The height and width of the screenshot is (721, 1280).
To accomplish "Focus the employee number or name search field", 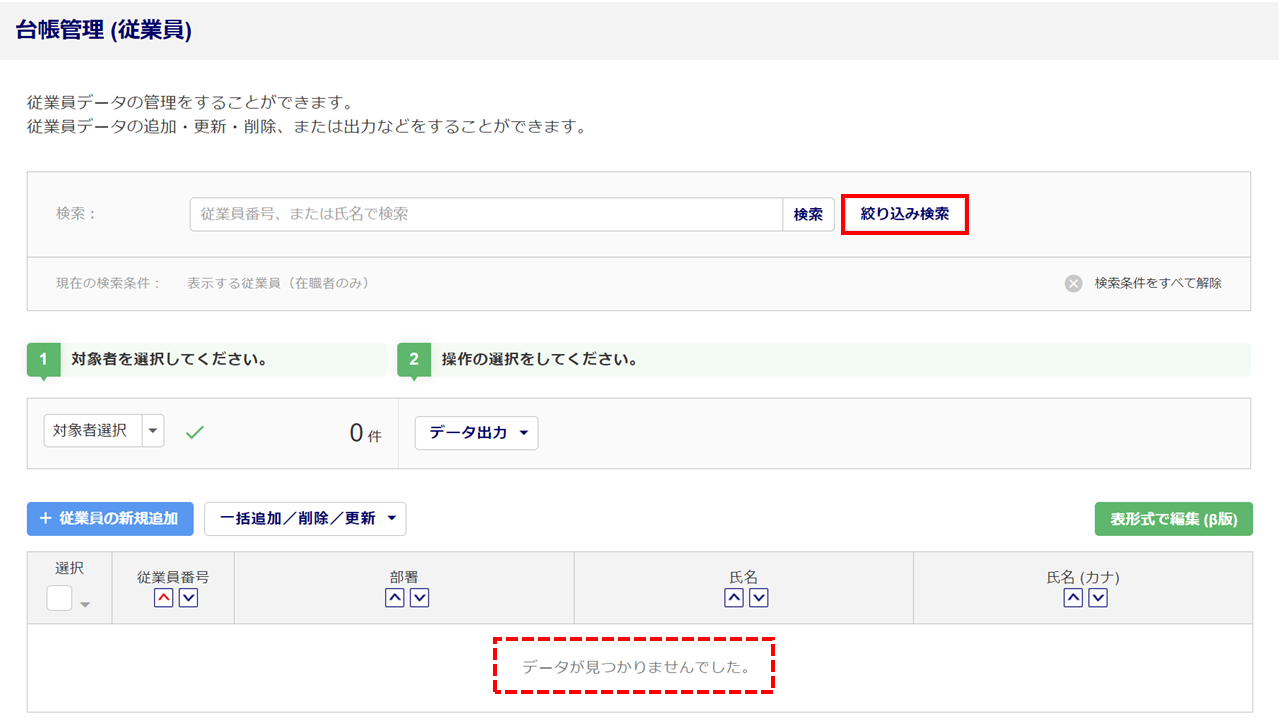I will (x=486, y=214).
